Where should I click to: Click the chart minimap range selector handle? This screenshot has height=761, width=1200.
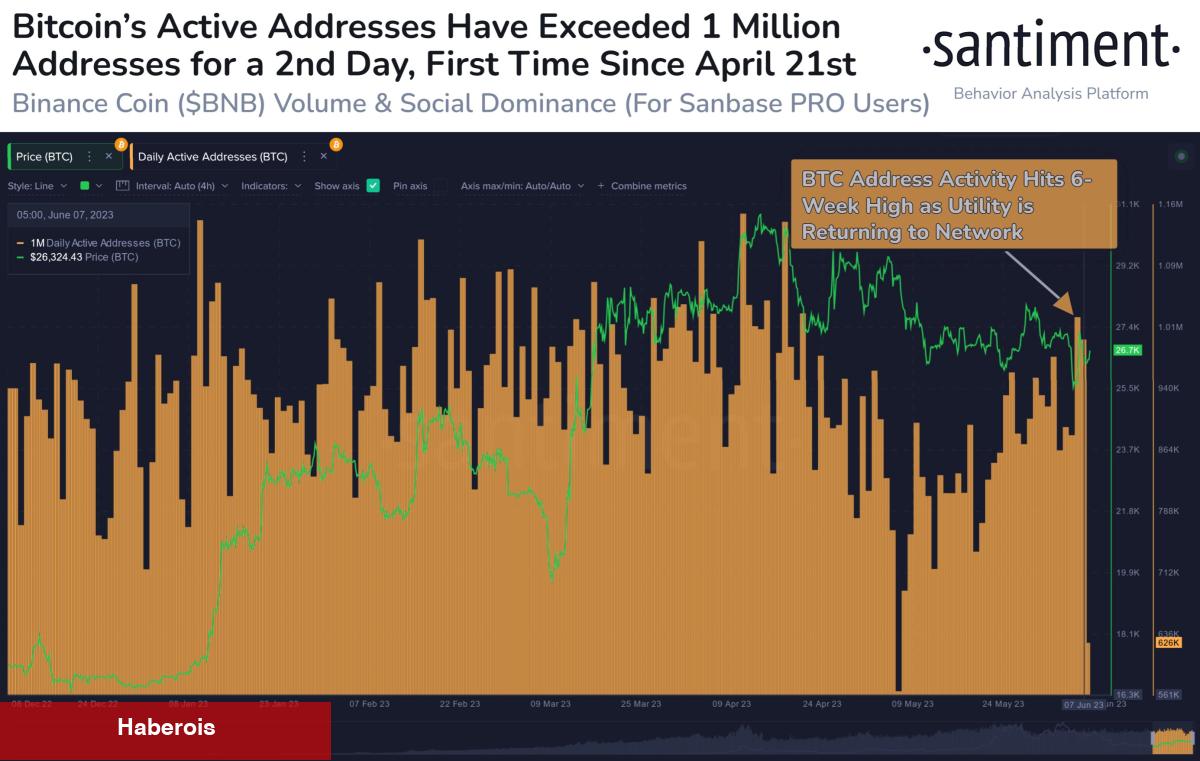(x=1171, y=741)
